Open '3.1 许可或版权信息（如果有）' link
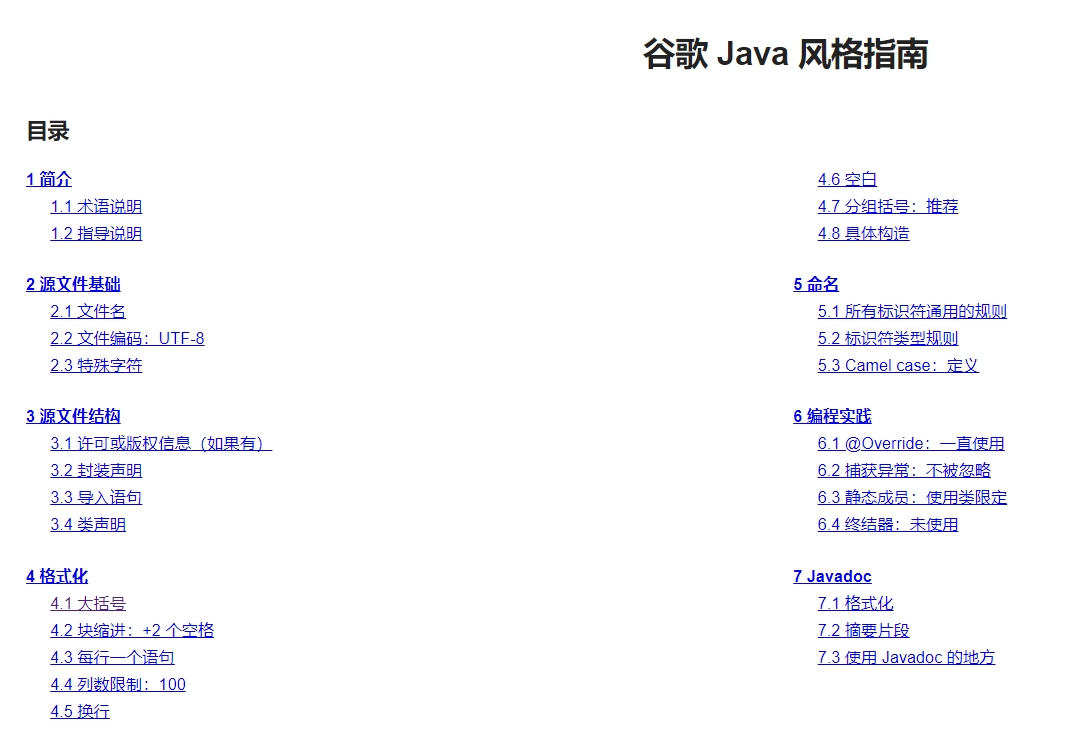This screenshot has height=732, width=1073. 161,443
